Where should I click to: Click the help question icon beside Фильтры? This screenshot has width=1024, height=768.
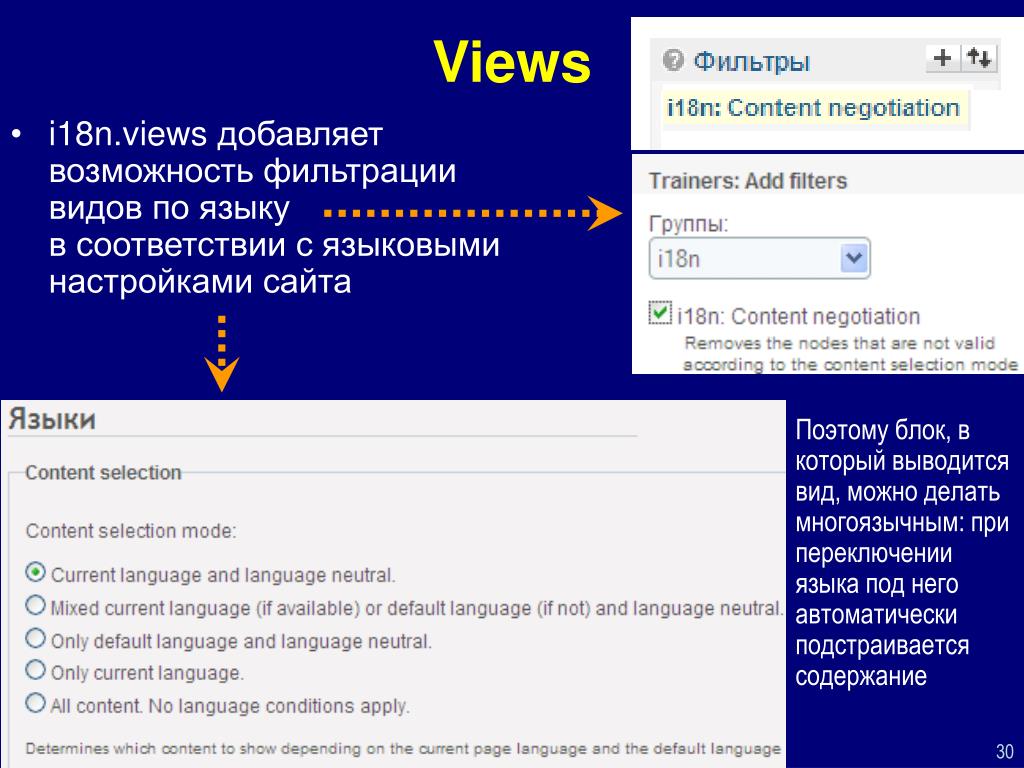(673, 61)
